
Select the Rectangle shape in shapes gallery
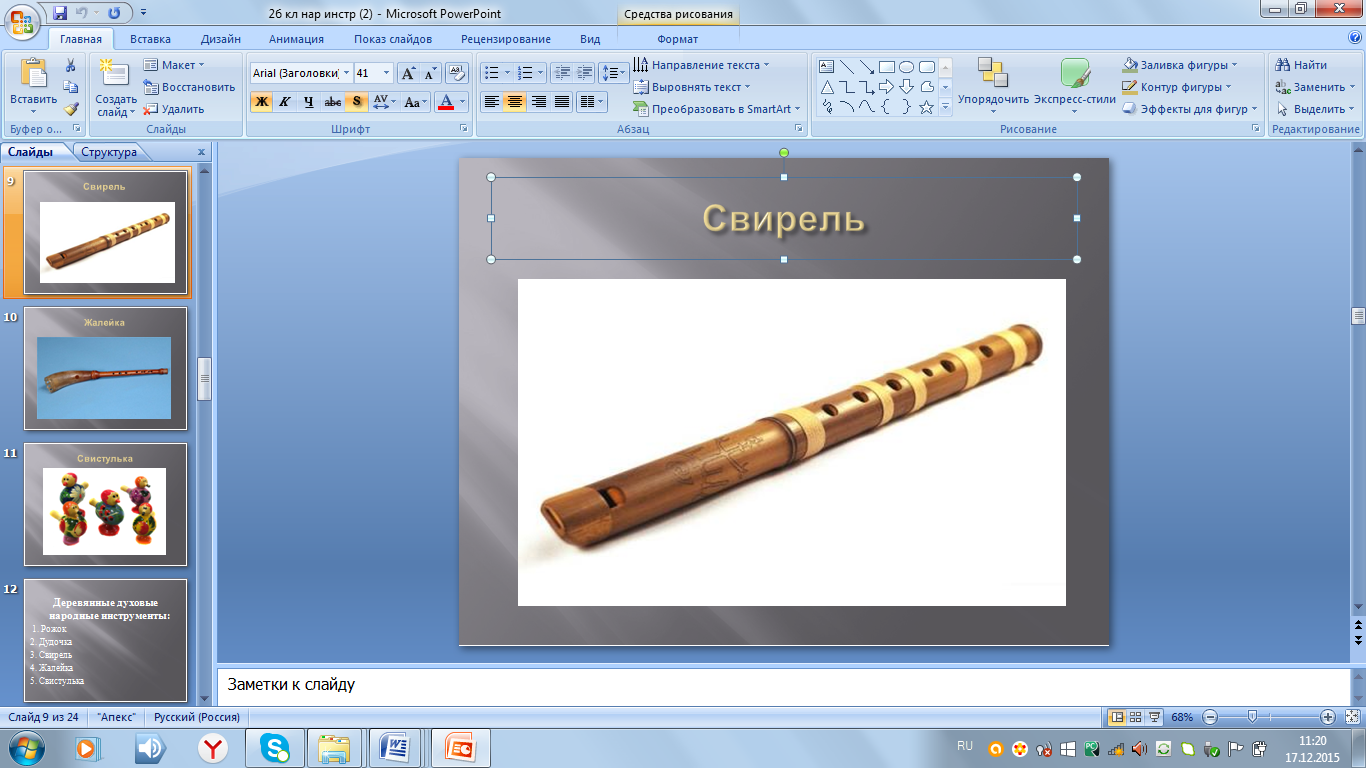coord(886,67)
